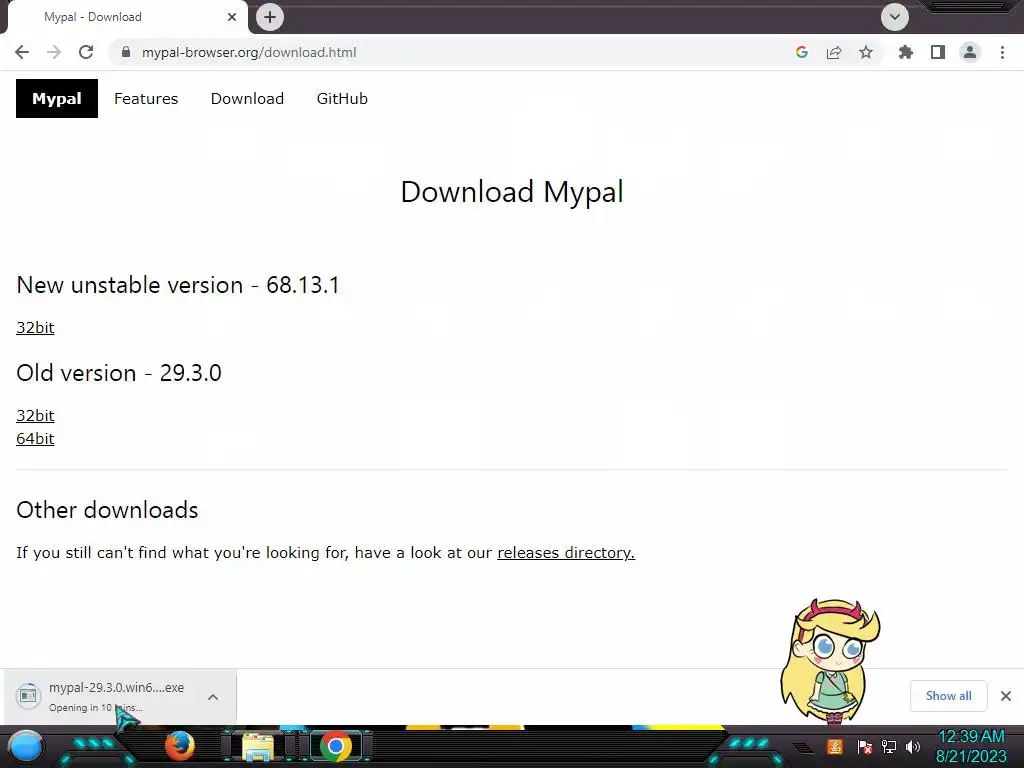Download 64bit of old version 29.3.0

point(35,438)
